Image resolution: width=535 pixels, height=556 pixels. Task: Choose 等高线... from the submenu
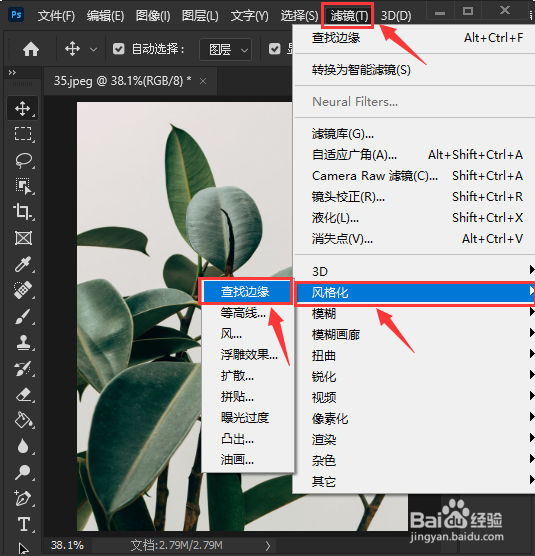[x=248, y=313]
